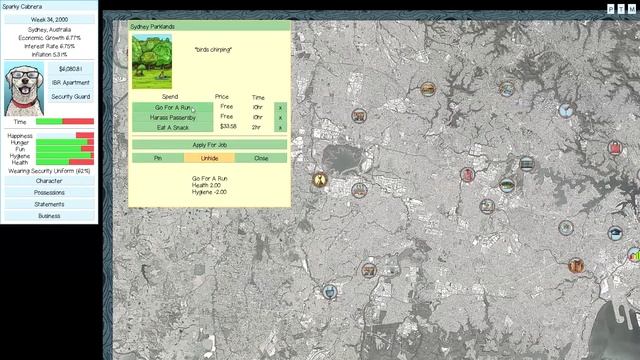Click the 'Interest Rate 6.75%' text
The height and width of the screenshot is (360, 640).
coord(49,46)
